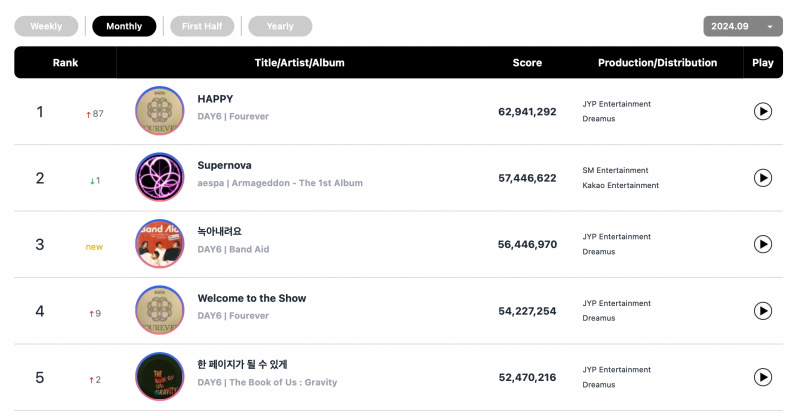Open the Fourever album cover for HAPPY
The image size is (800, 416).
pyautogui.click(x=160, y=111)
